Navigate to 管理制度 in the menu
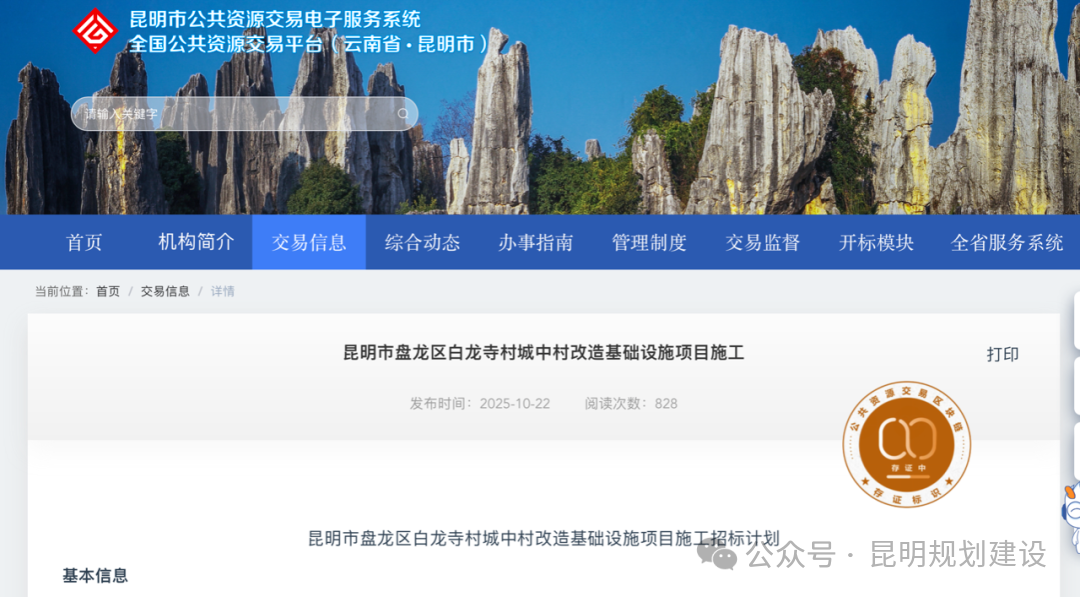 (x=649, y=242)
